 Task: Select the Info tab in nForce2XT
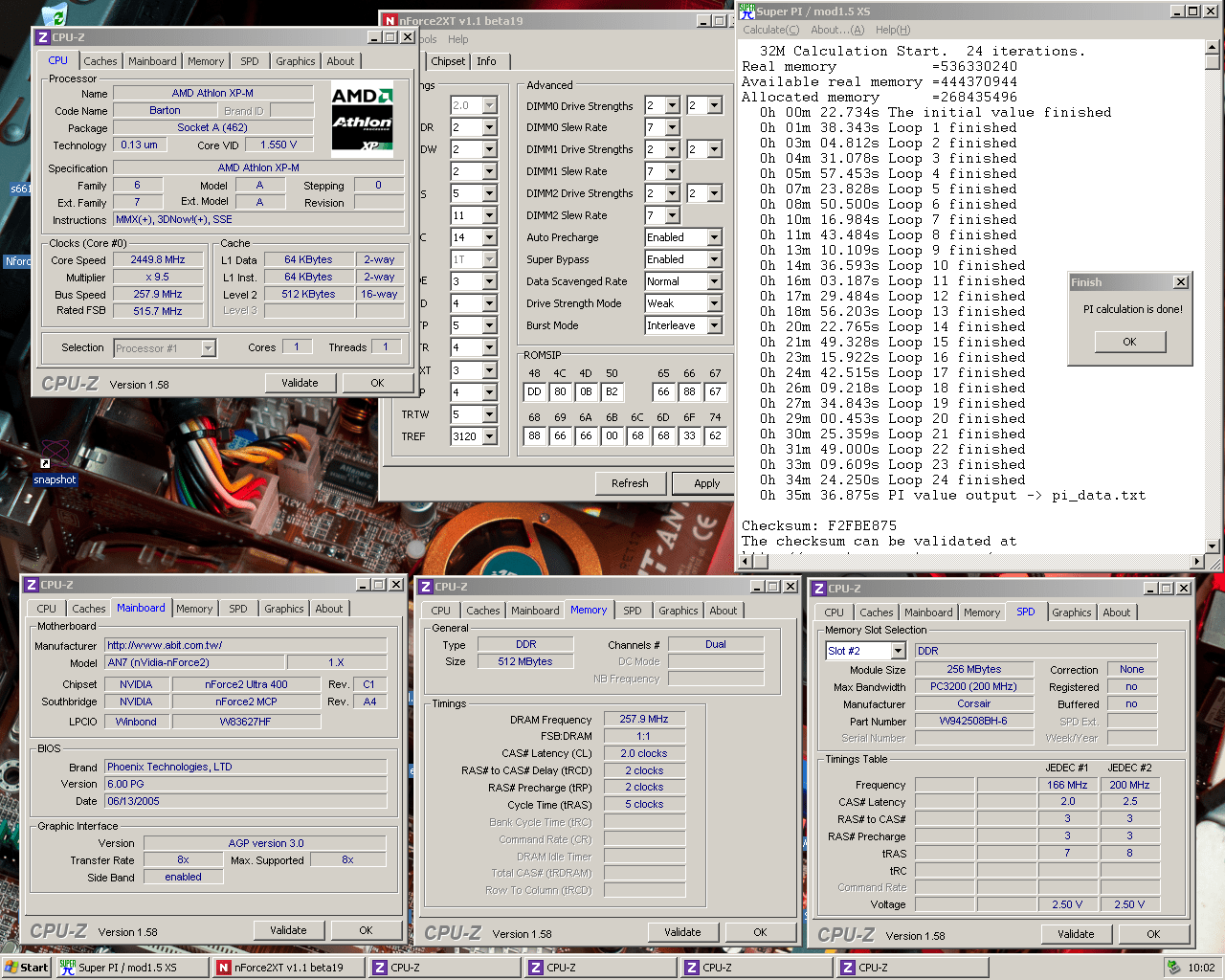[487, 61]
